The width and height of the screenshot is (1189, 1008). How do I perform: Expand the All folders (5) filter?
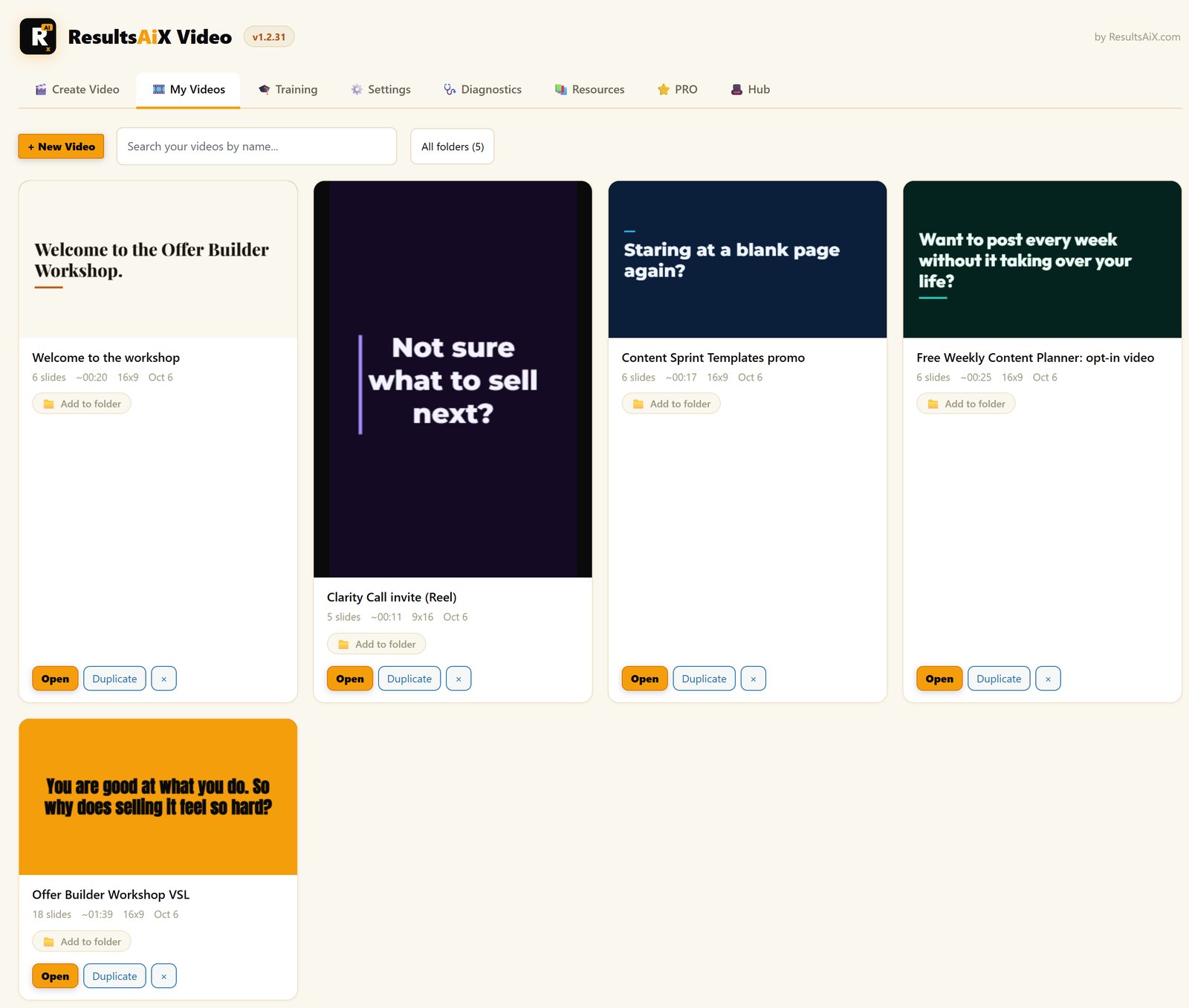[453, 146]
